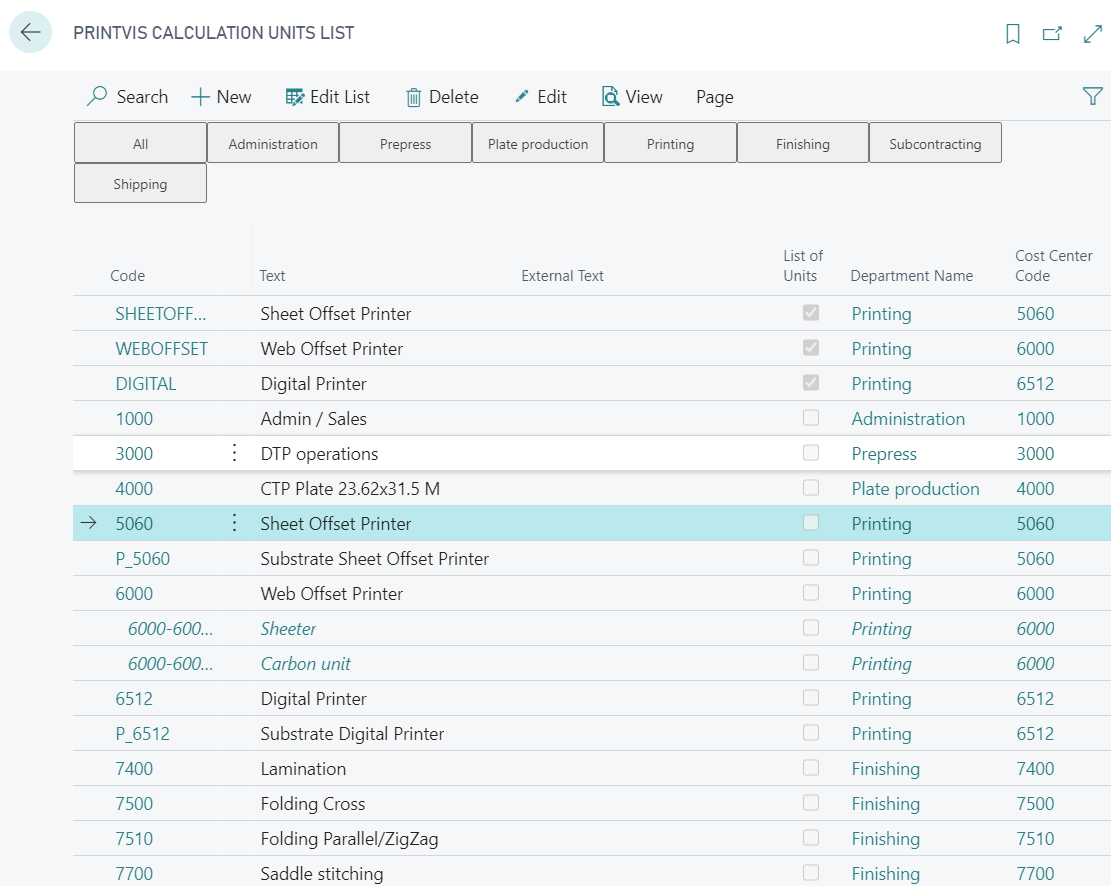
Task: Toggle List of Units for WEBOFFSET row
Action: pyautogui.click(x=811, y=347)
